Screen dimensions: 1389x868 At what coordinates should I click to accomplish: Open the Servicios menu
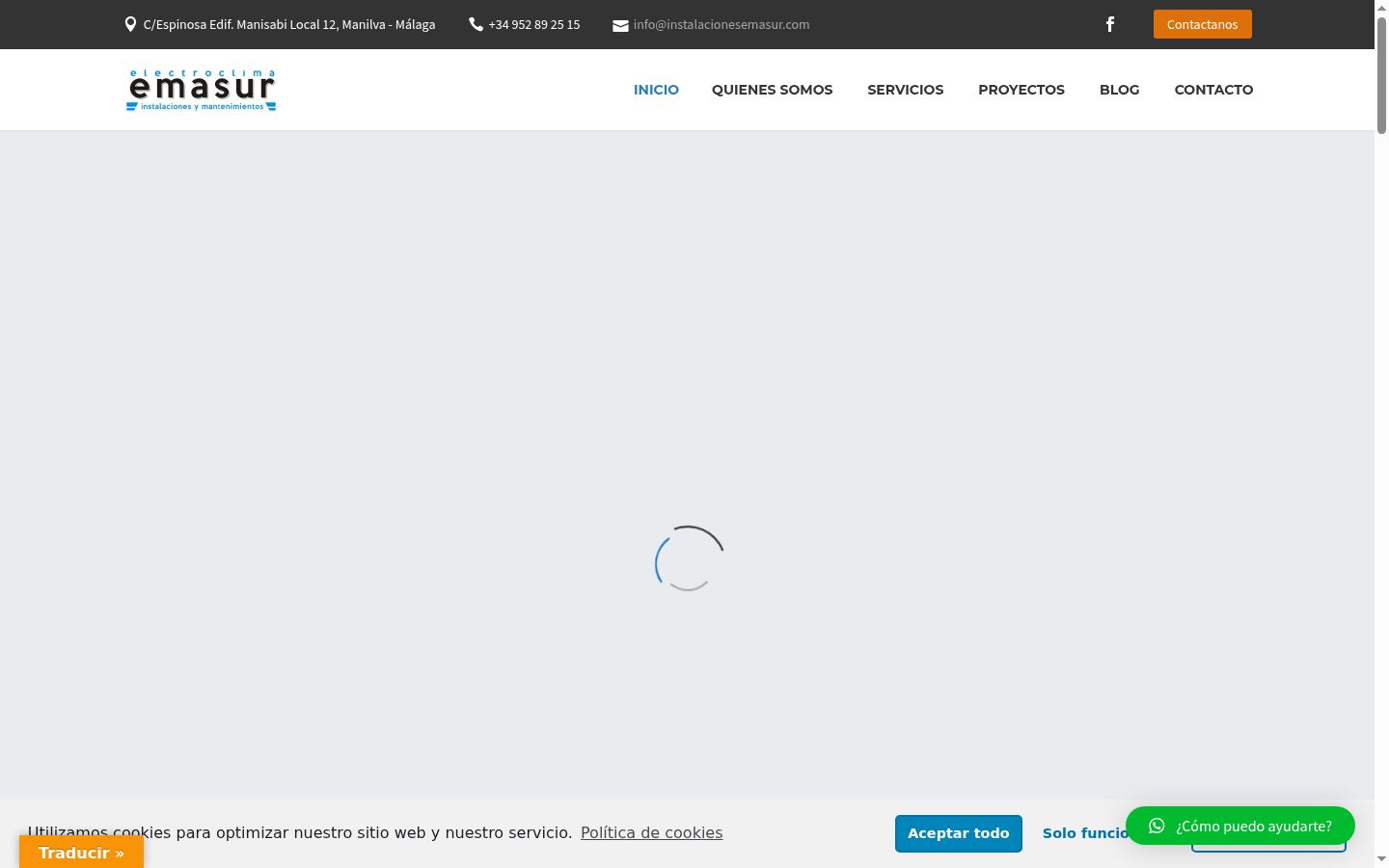(x=905, y=90)
